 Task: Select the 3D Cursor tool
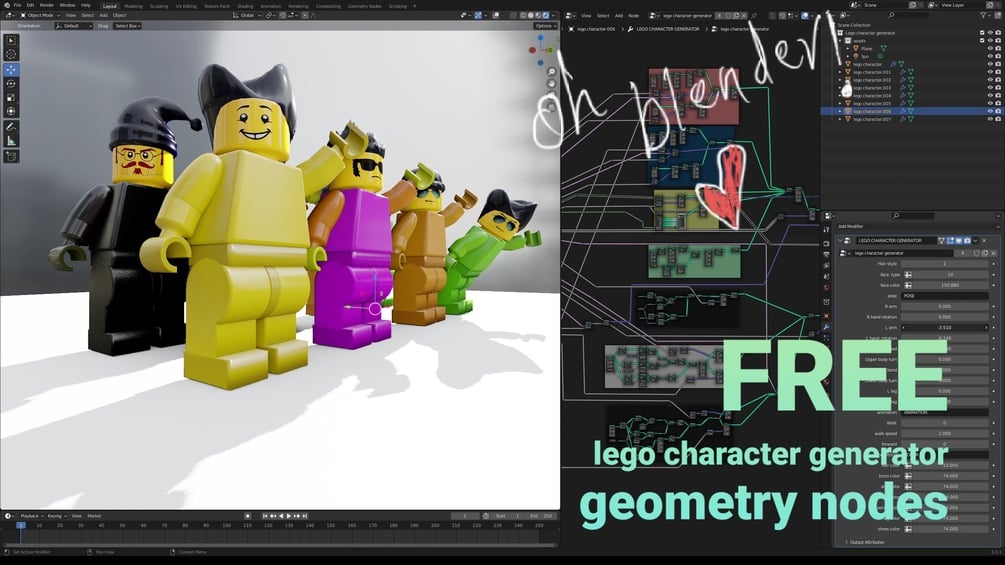pyautogui.click(x=11, y=54)
